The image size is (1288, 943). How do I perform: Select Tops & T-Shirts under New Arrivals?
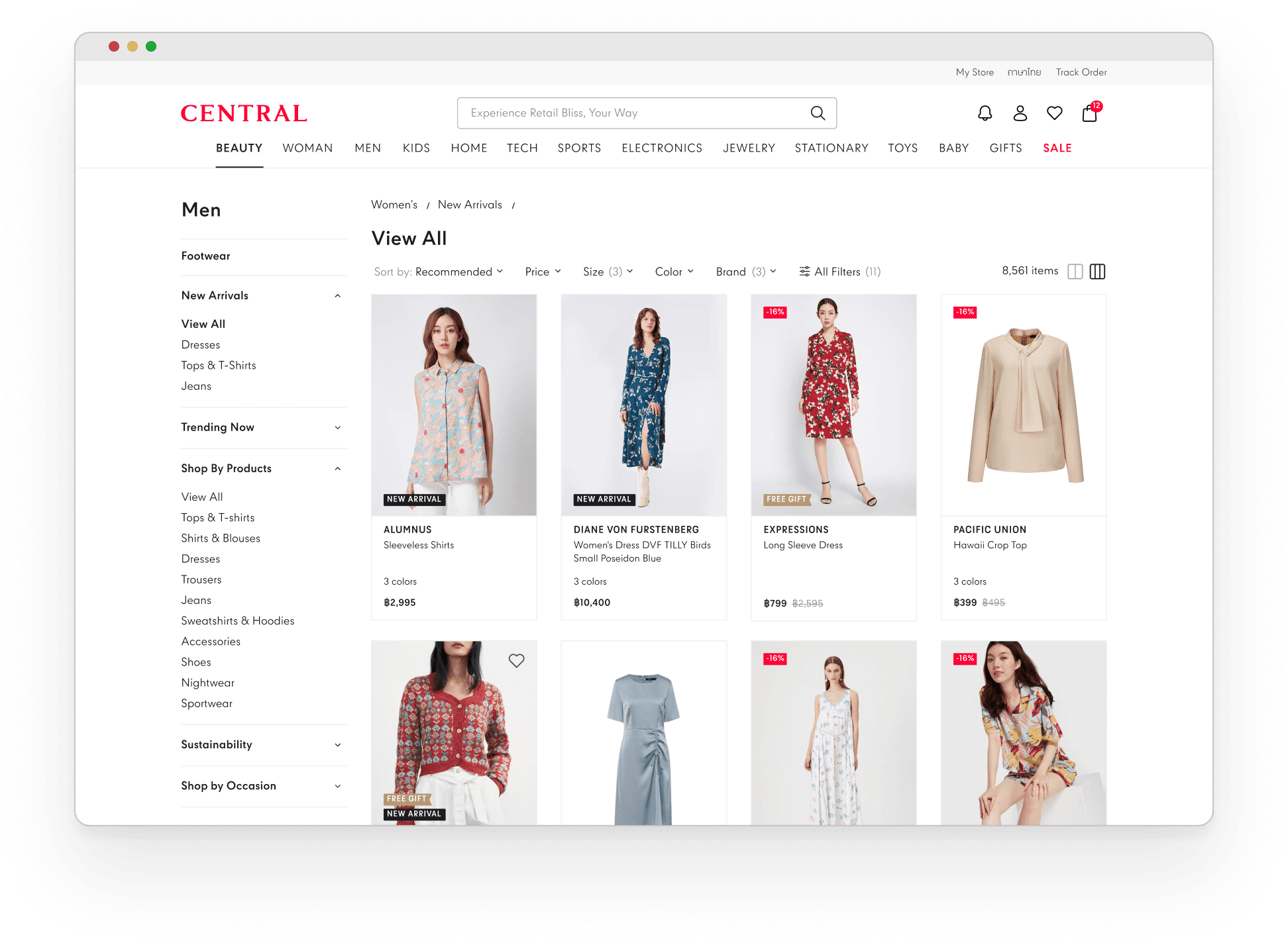(219, 366)
